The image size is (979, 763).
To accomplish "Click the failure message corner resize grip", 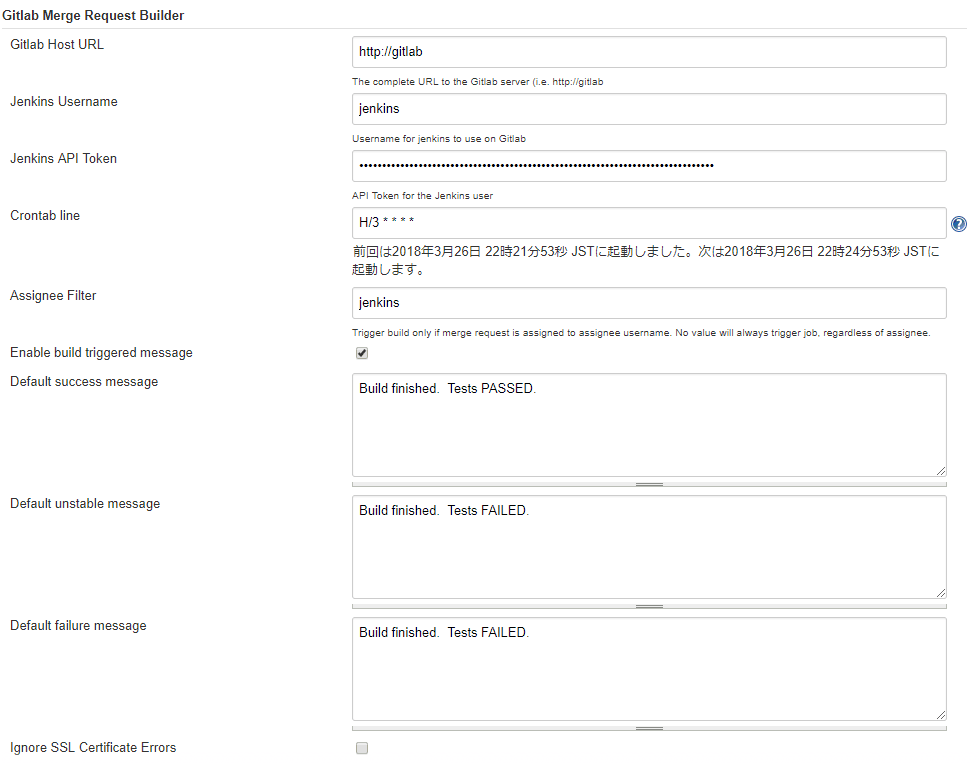I will click(940, 716).
